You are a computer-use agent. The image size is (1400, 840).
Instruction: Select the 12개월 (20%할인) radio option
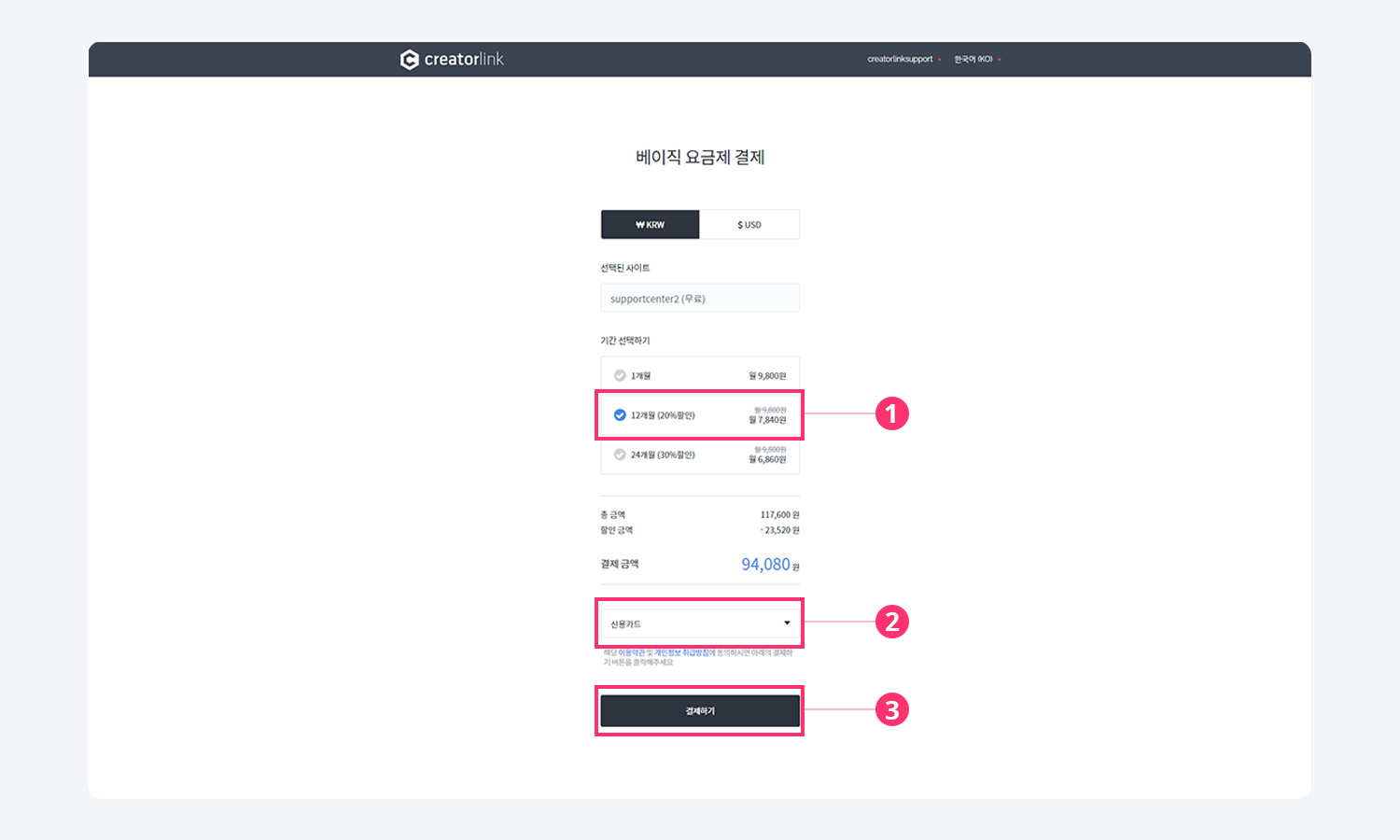pyautogui.click(x=620, y=415)
